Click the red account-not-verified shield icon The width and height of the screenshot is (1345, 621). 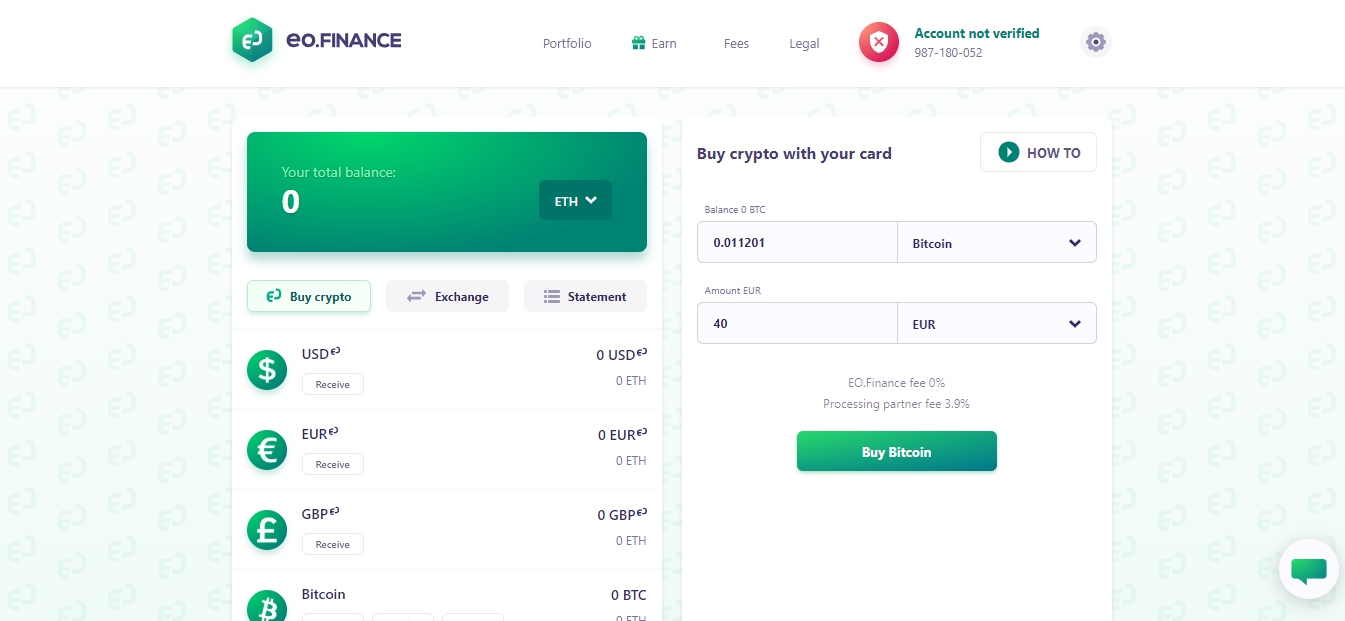tap(879, 42)
